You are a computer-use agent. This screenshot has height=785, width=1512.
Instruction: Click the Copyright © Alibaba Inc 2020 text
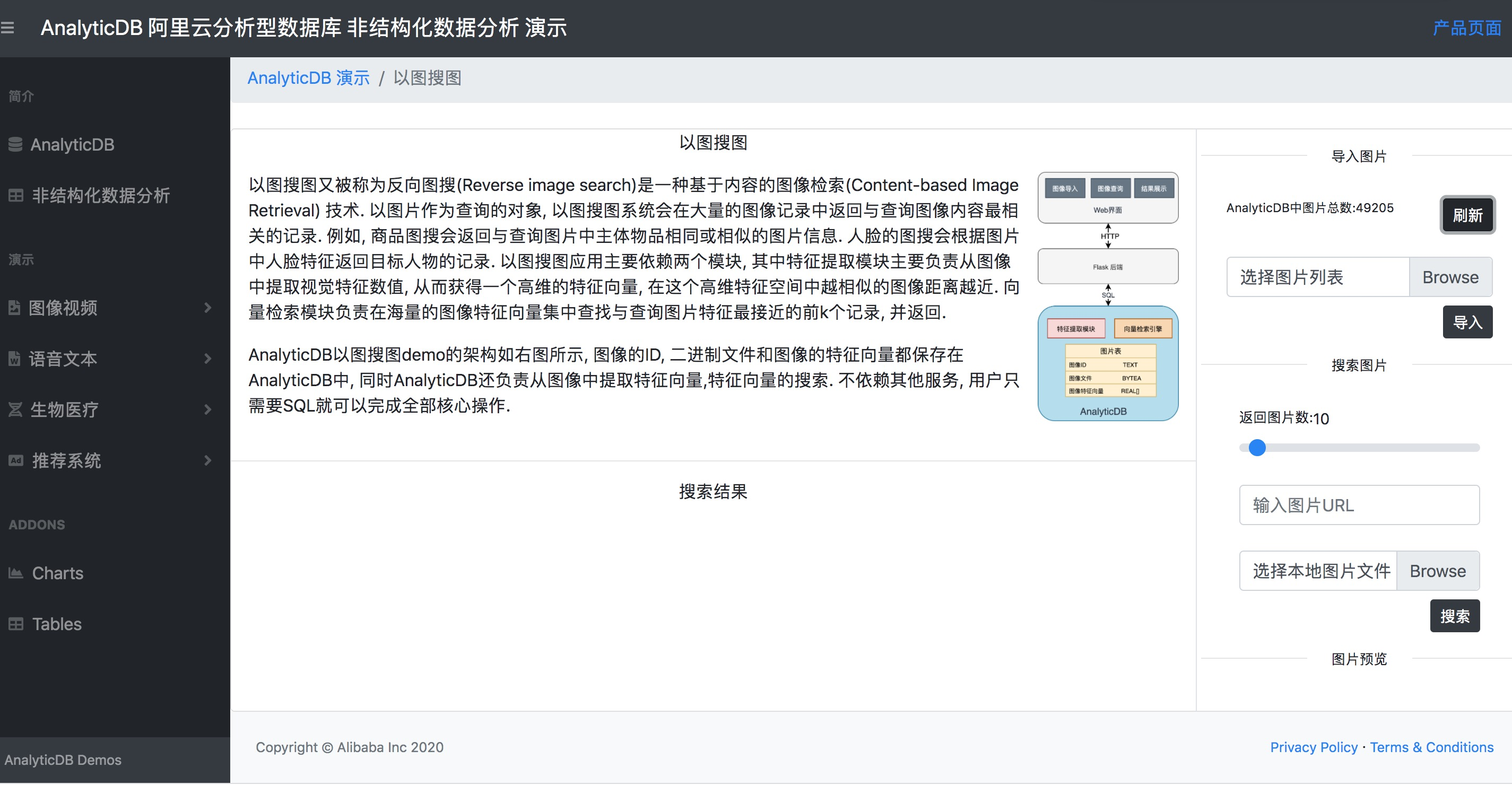(x=349, y=747)
